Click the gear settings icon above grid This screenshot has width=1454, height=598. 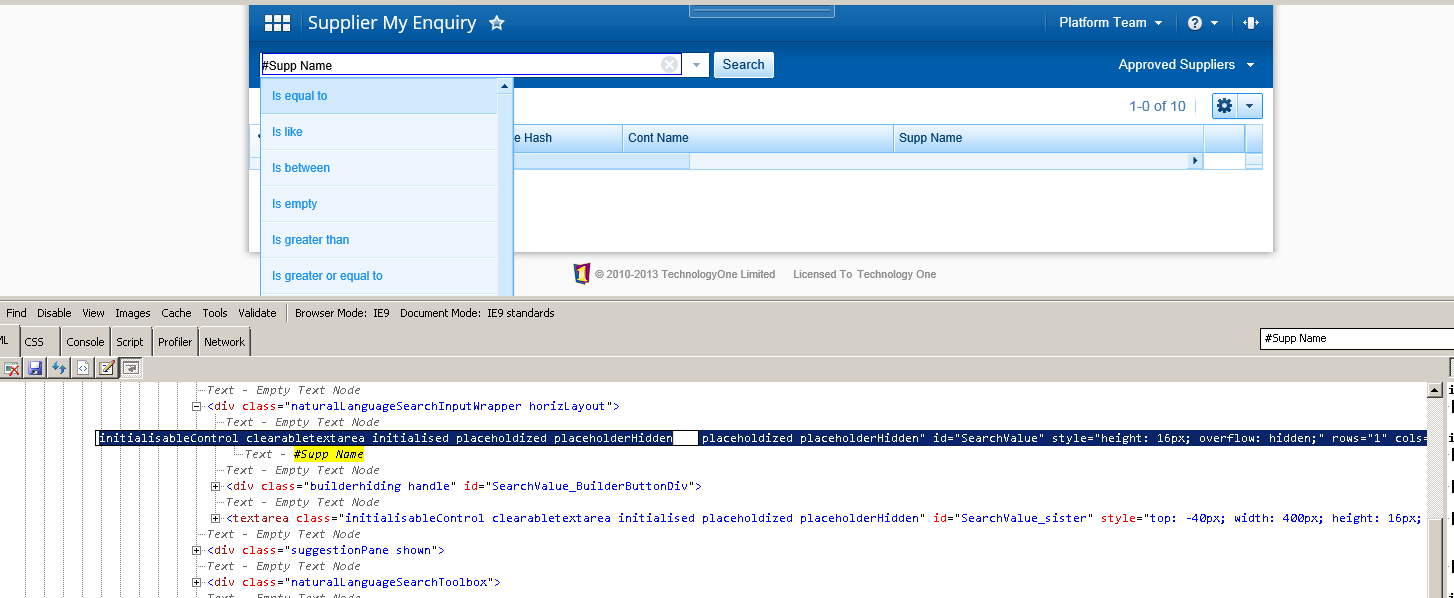pos(1225,106)
